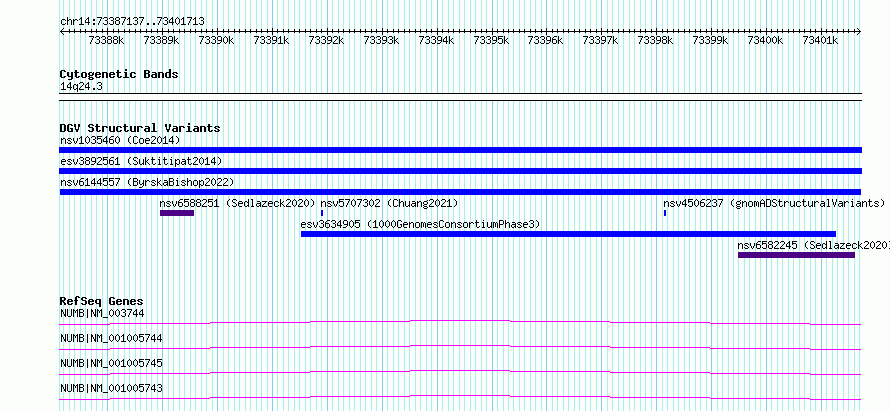Click the 73394k ruler tick label

click(x=436, y=40)
